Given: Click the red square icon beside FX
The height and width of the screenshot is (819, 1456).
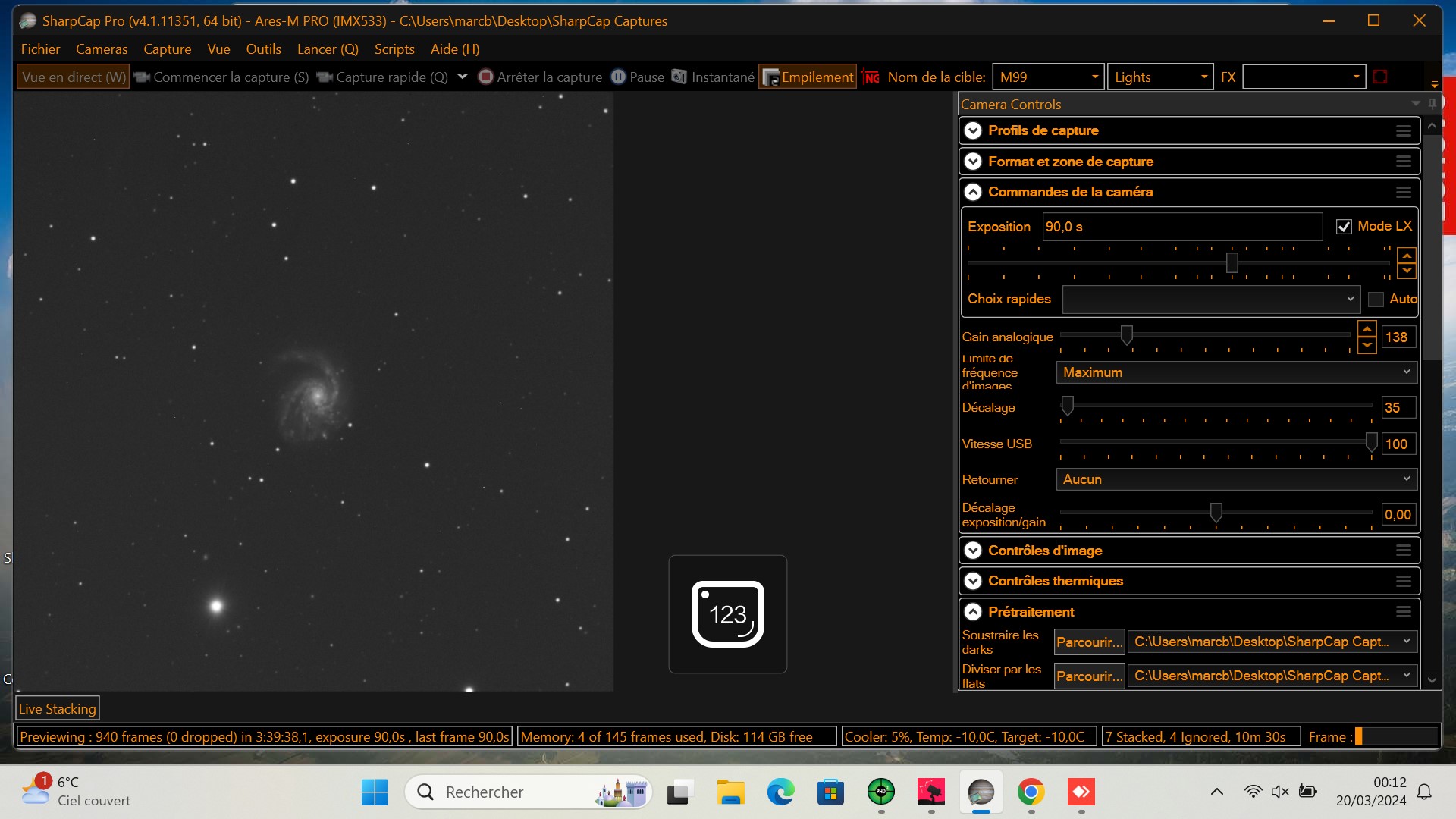Looking at the screenshot, I should pyautogui.click(x=1380, y=77).
